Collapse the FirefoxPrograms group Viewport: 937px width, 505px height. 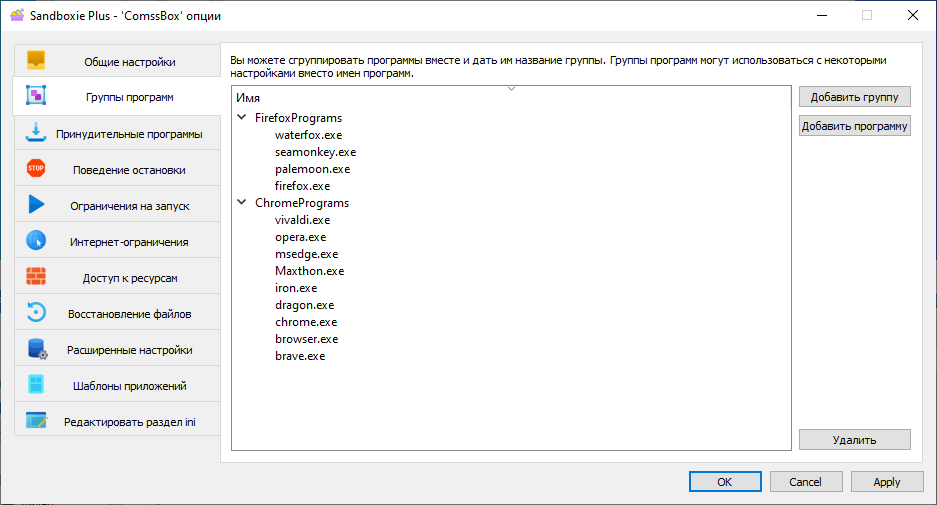(242, 117)
